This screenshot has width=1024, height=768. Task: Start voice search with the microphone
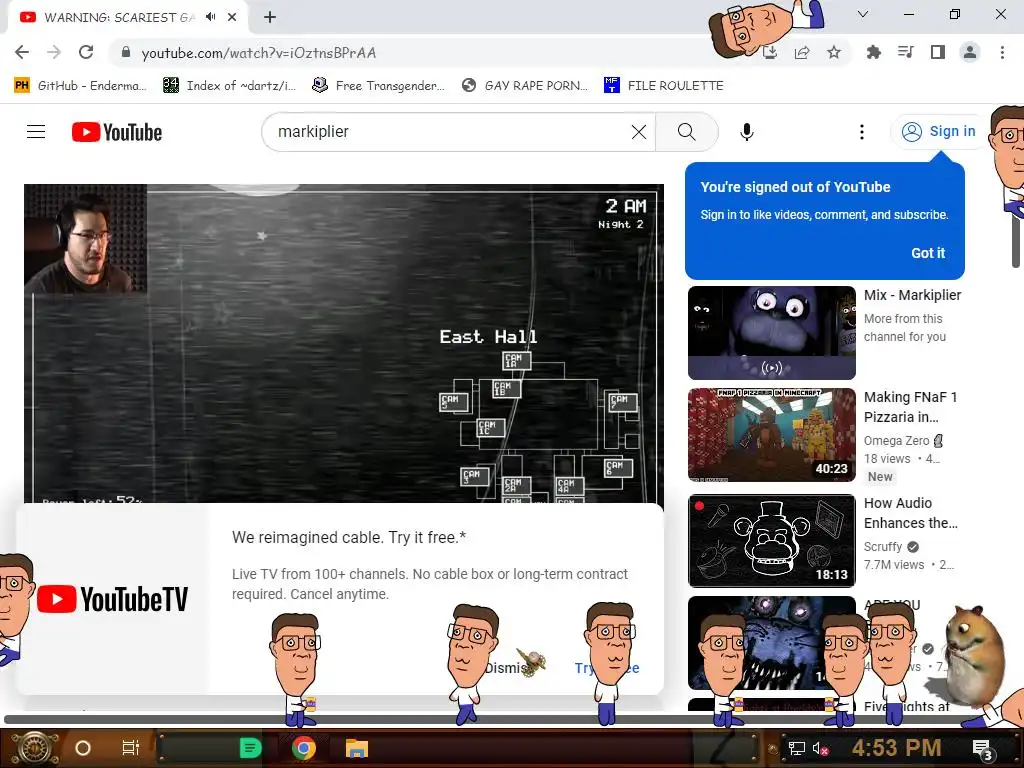click(x=747, y=132)
